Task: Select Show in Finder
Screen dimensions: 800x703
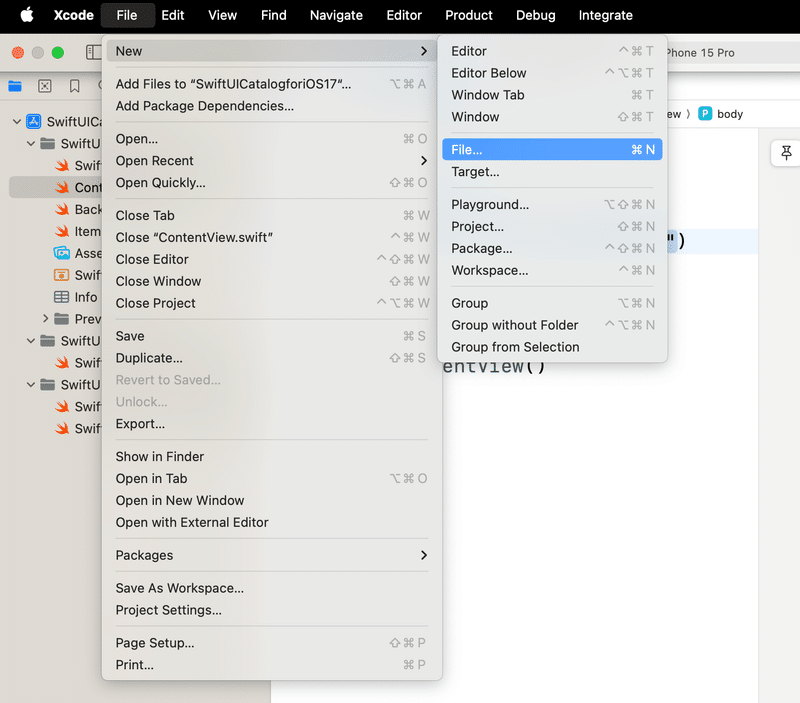Action: point(272,457)
